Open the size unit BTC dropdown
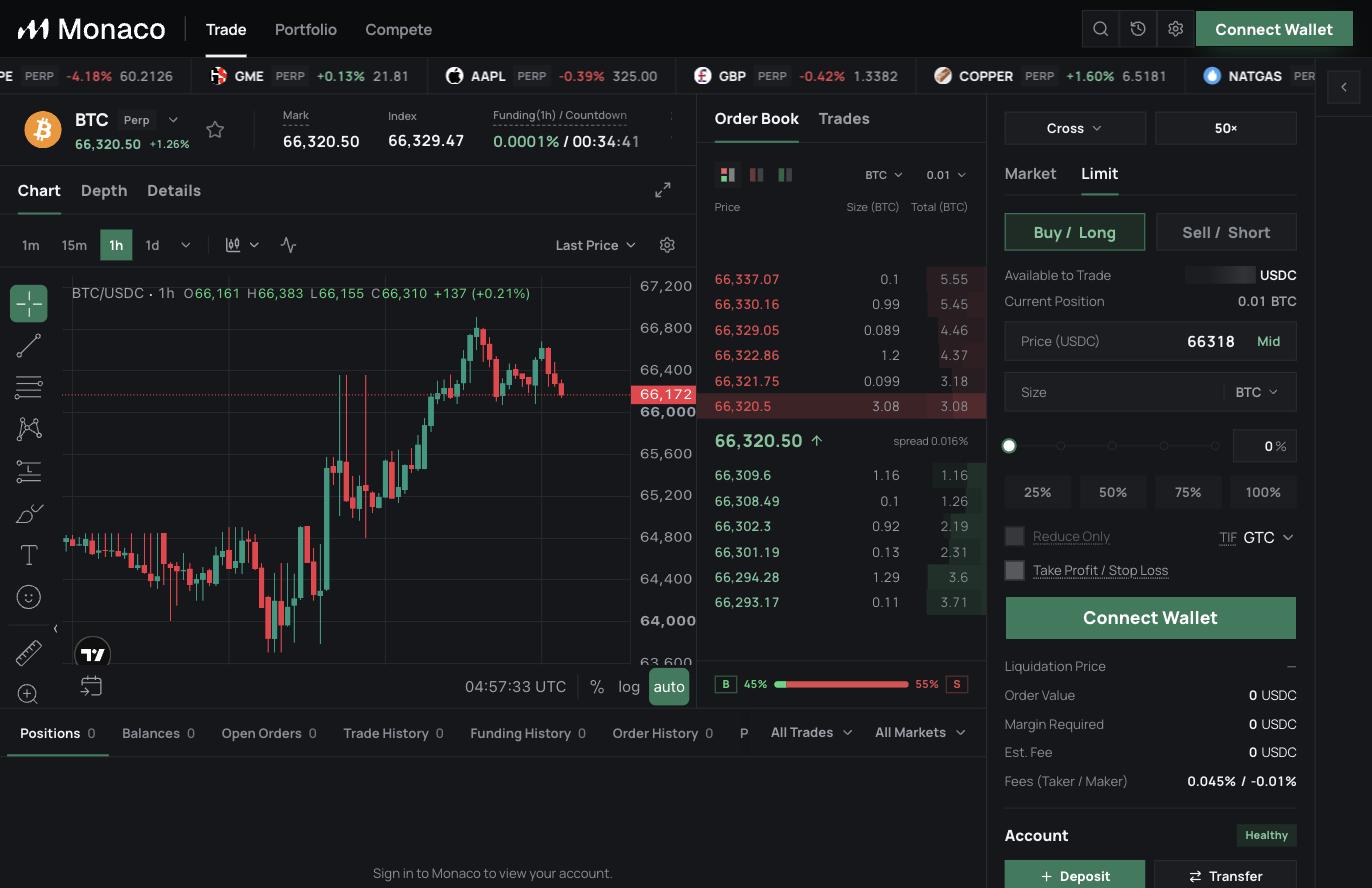The image size is (1372, 888). tap(1257, 392)
